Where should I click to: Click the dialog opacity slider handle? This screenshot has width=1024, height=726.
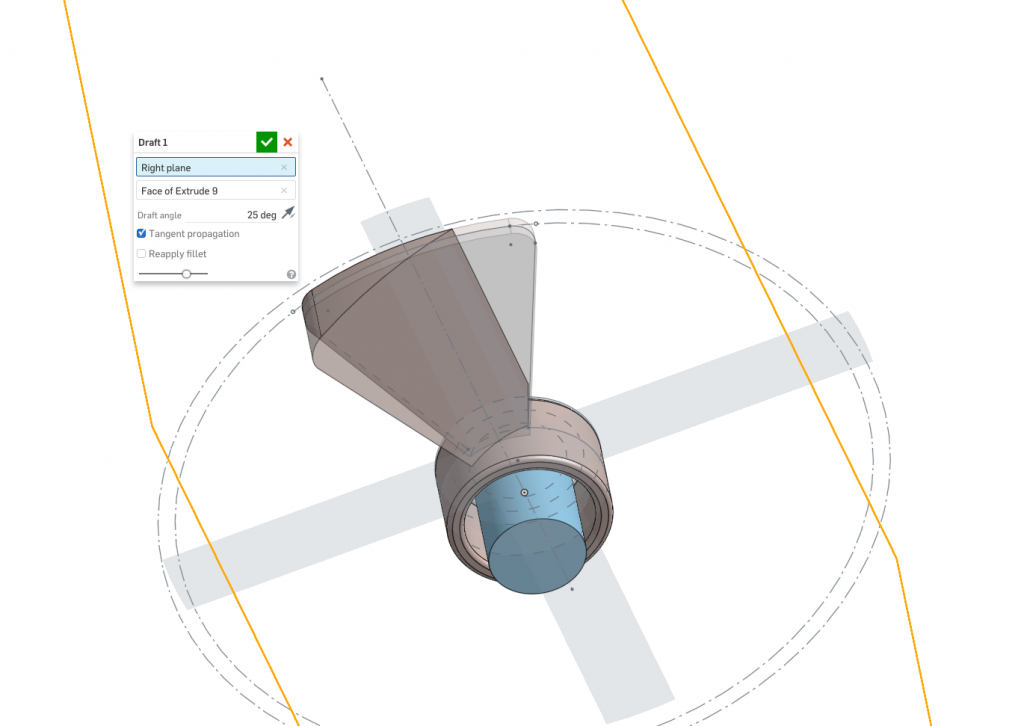tap(187, 273)
